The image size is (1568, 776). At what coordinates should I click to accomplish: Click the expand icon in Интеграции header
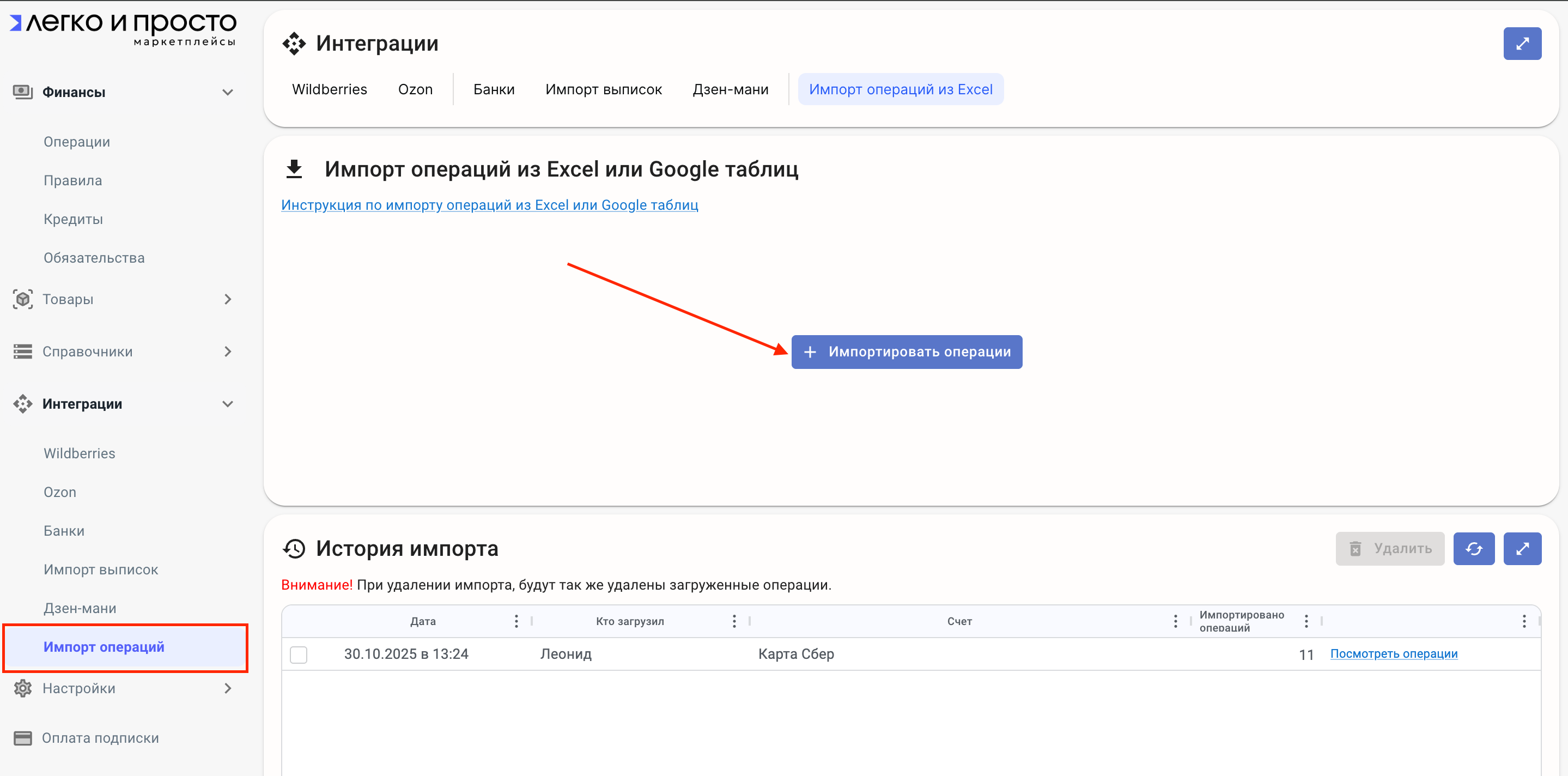[x=1522, y=44]
